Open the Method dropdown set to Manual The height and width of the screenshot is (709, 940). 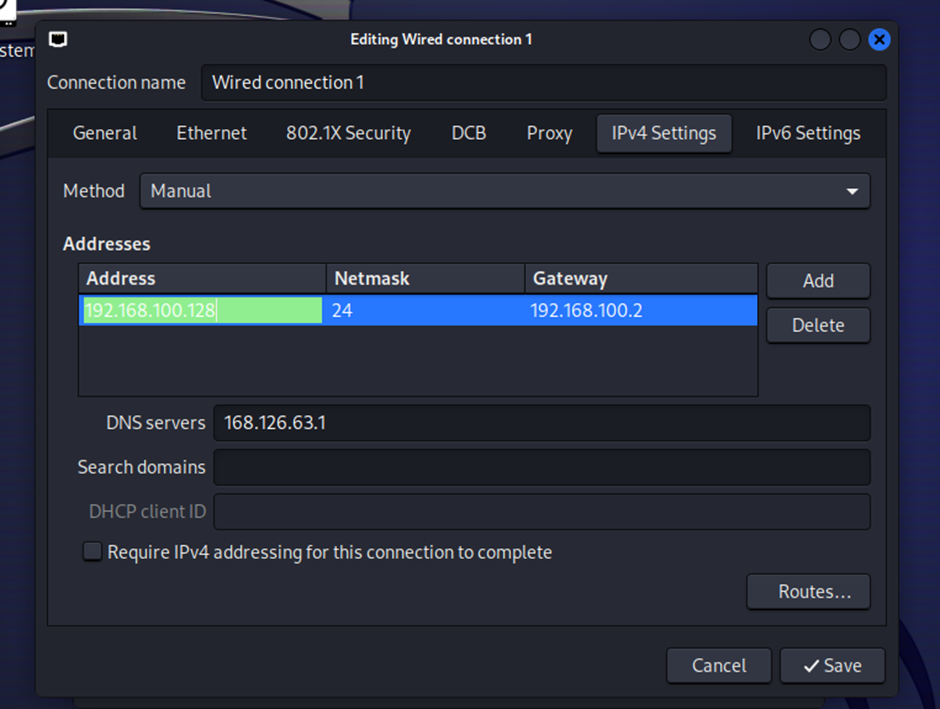click(x=505, y=191)
